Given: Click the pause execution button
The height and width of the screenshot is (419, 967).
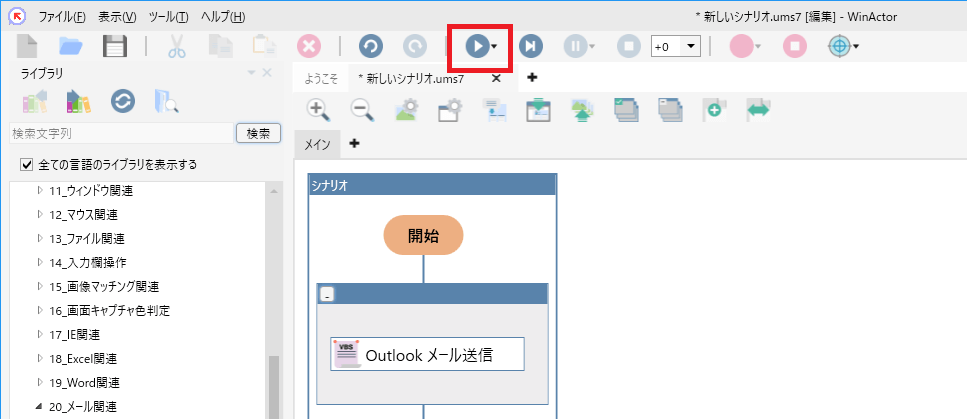Looking at the screenshot, I should [x=575, y=46].
